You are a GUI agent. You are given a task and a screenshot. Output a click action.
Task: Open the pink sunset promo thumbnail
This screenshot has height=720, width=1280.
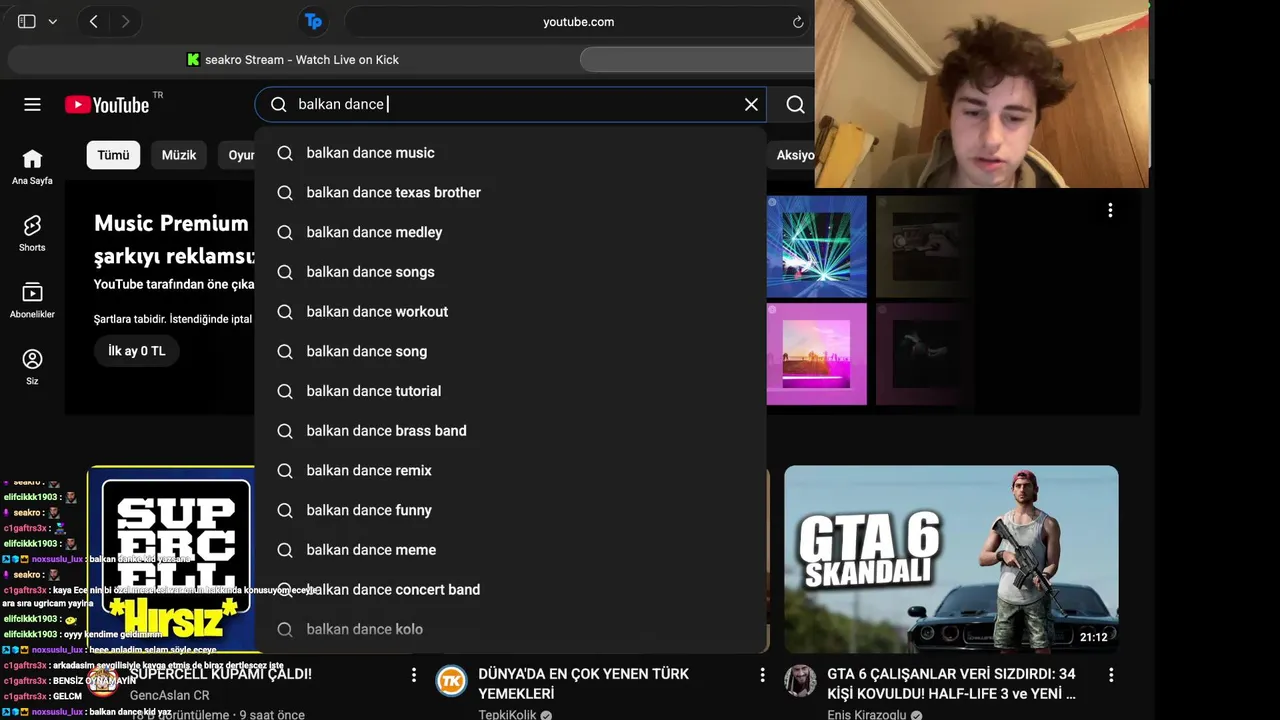coord(817,354)
